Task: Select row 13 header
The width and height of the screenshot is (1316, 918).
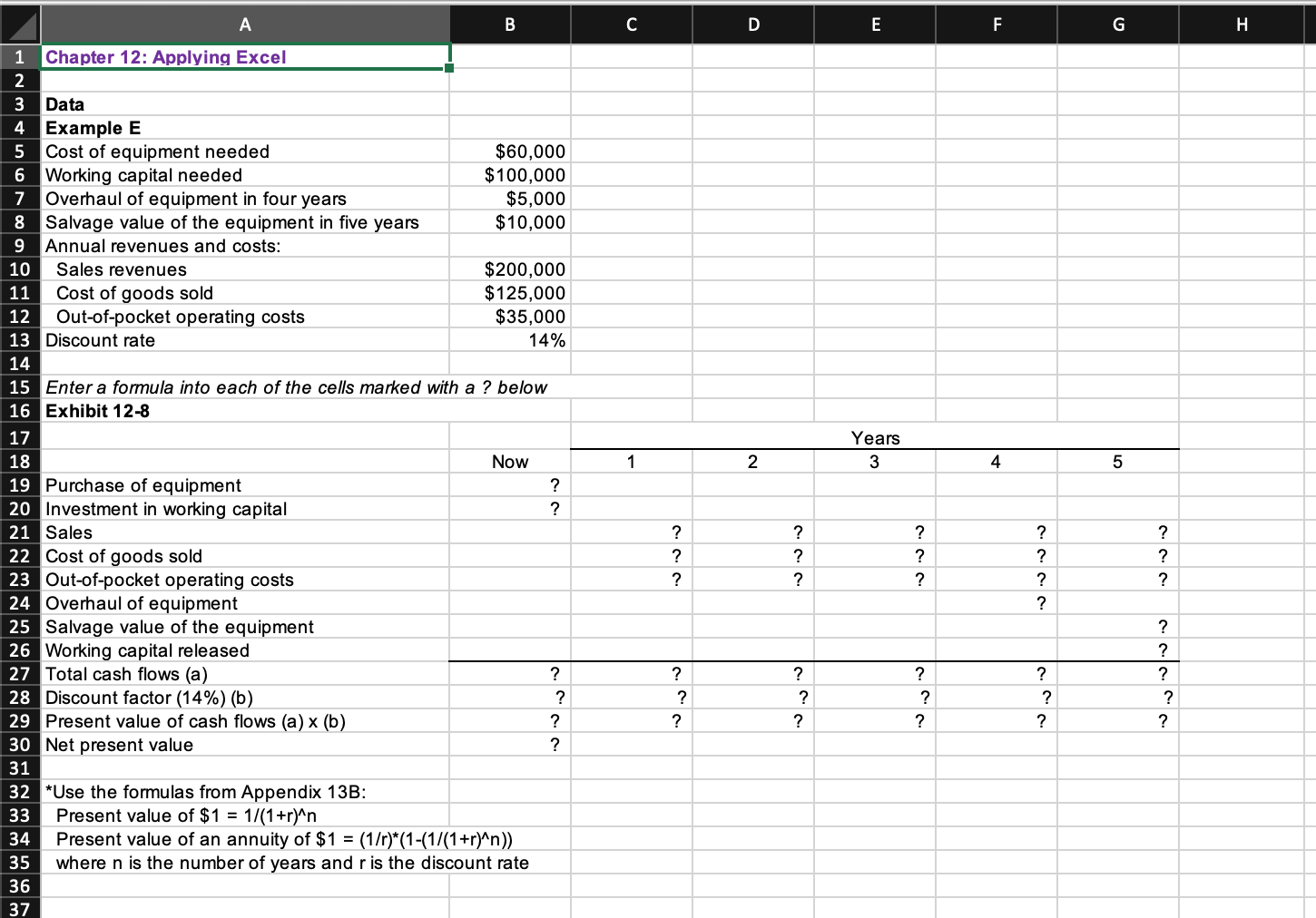Action: [19, 339]
